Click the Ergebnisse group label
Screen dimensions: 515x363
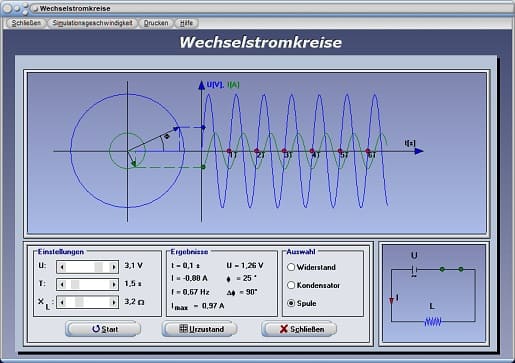click(189, 252)
